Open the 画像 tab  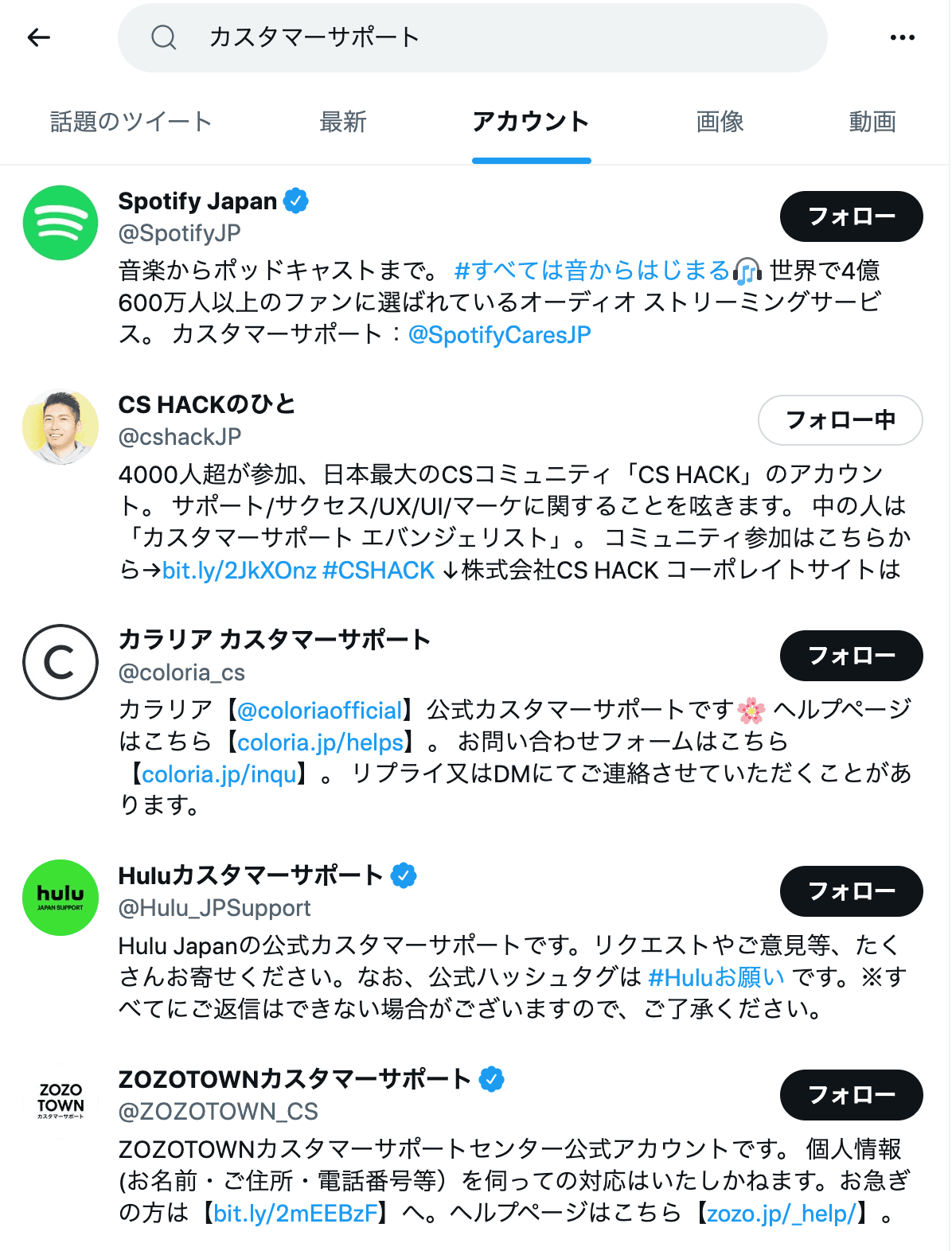(720, 122)
